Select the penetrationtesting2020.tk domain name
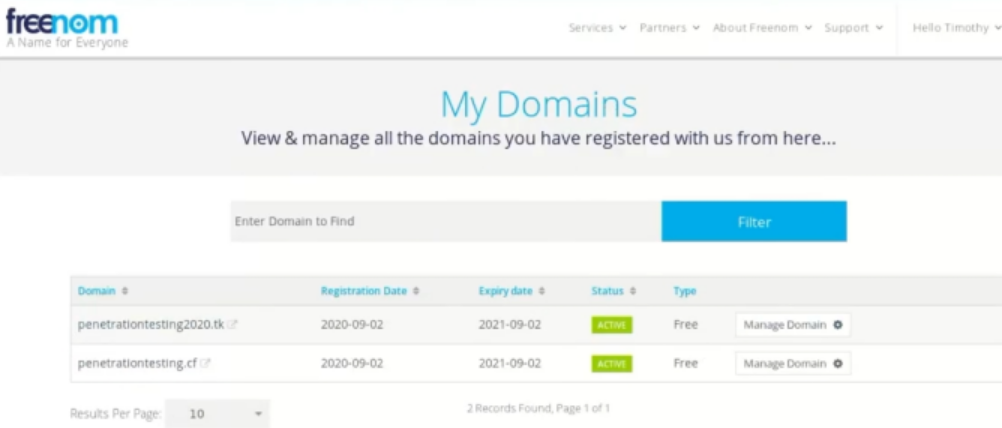 tap(151, 325)
